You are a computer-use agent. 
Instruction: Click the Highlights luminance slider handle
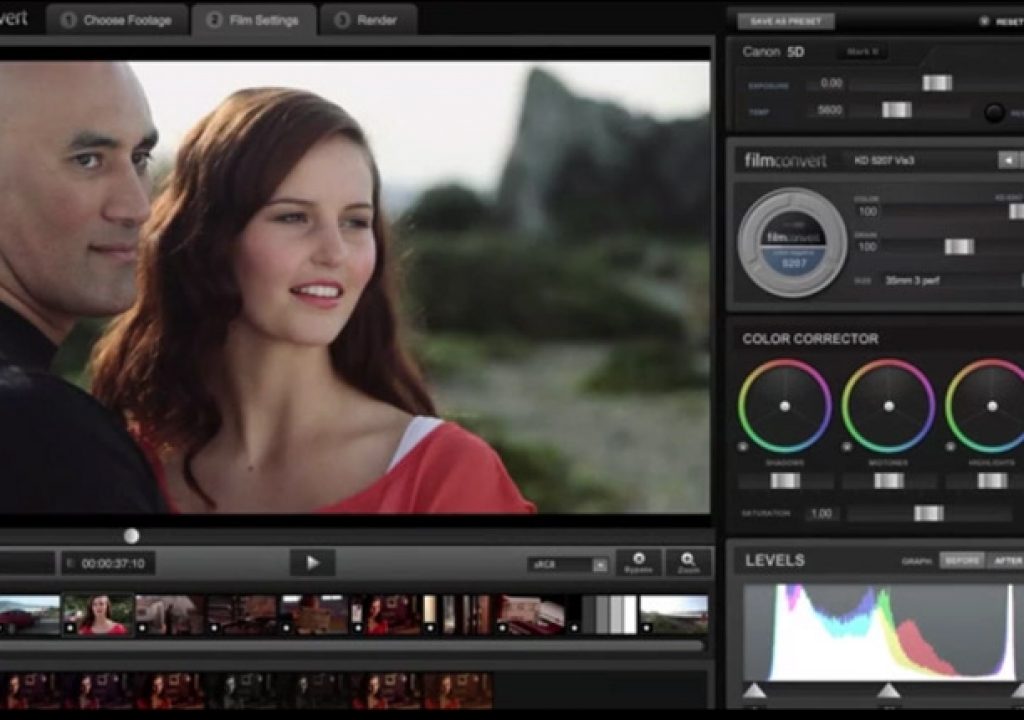(x=992, y=481)
